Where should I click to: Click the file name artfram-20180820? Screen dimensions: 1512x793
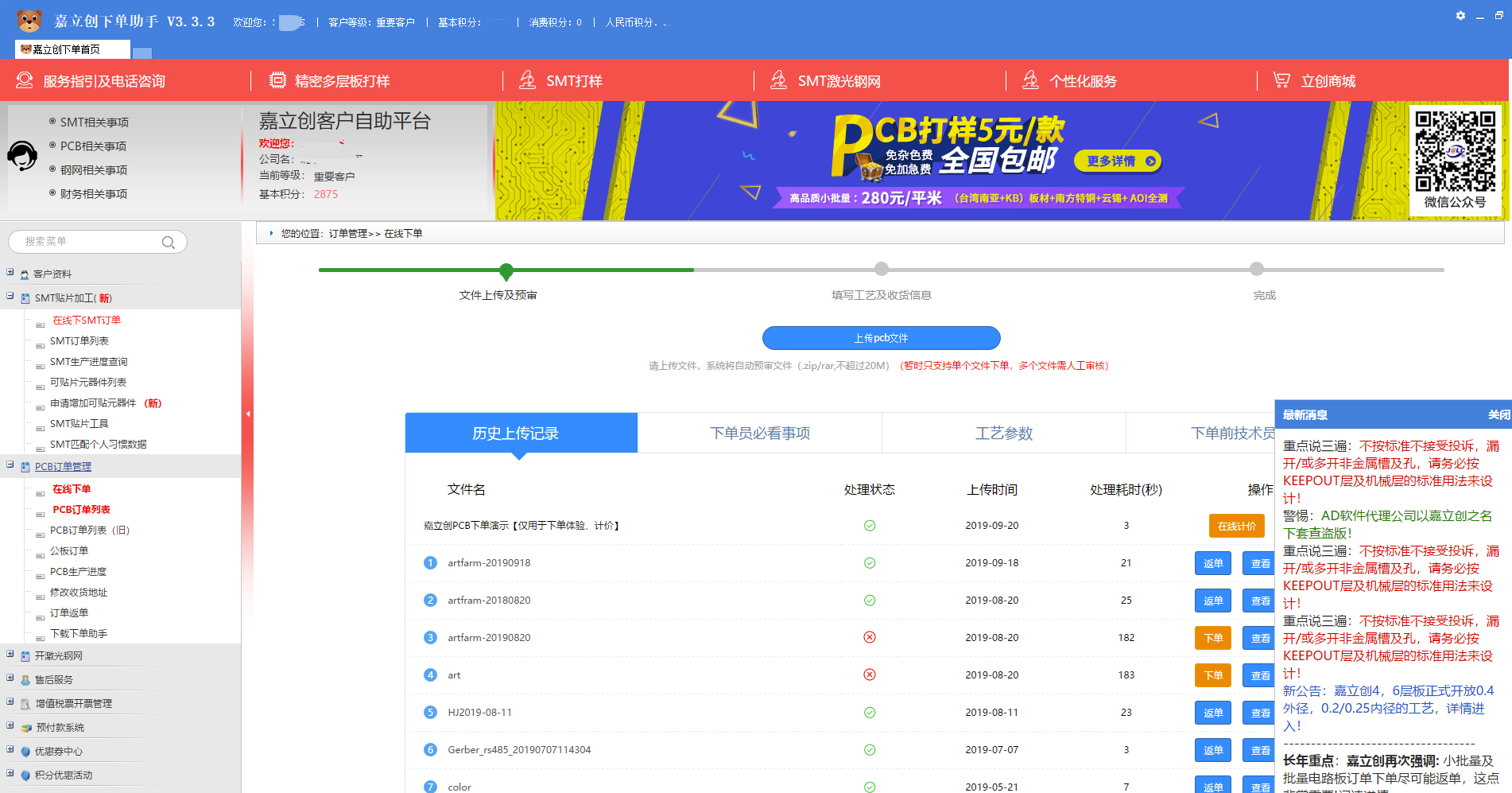tap(489, 601)
